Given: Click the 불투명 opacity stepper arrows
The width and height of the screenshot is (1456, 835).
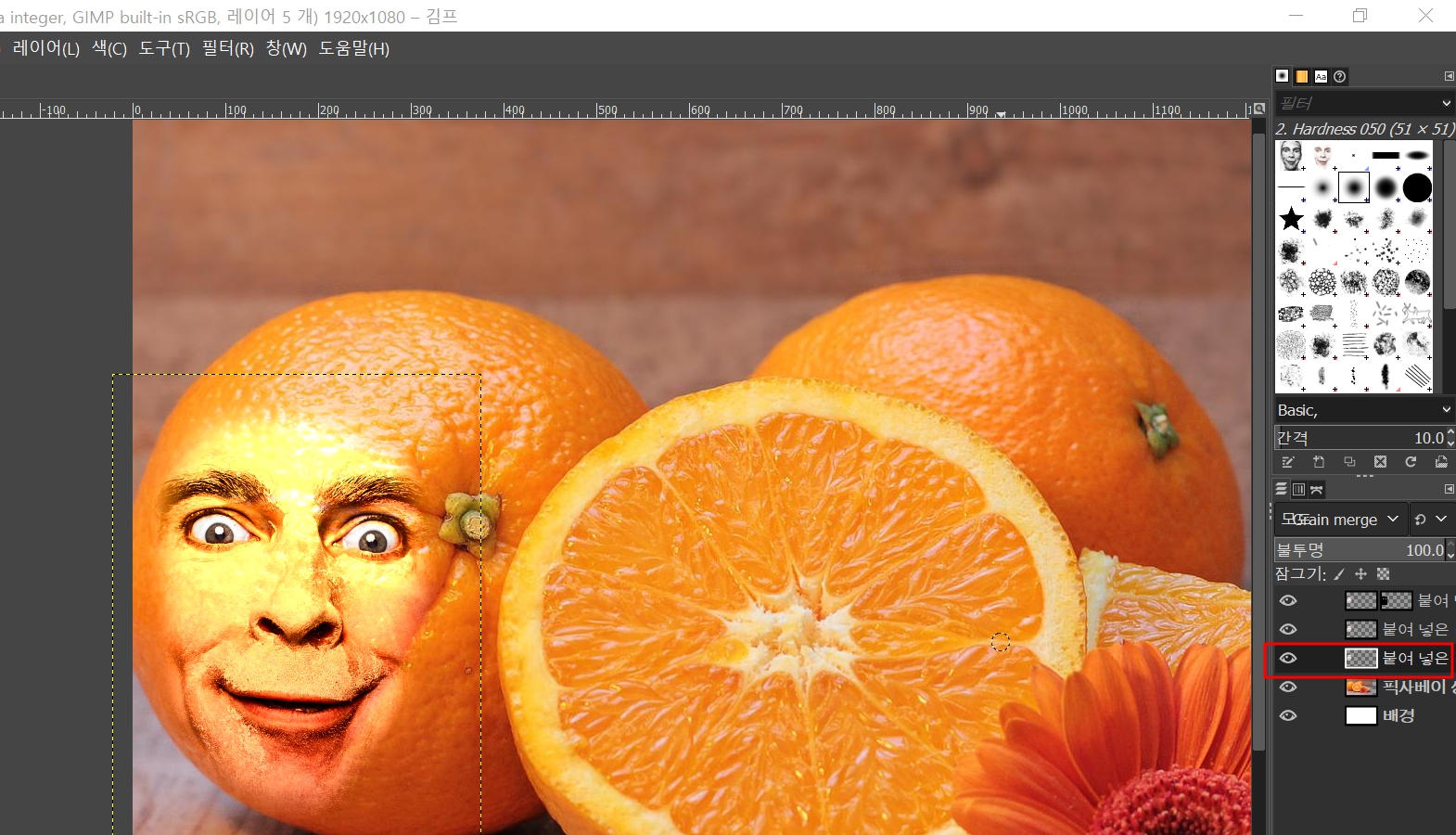Looking at the screenshot, I should 1450,550.
